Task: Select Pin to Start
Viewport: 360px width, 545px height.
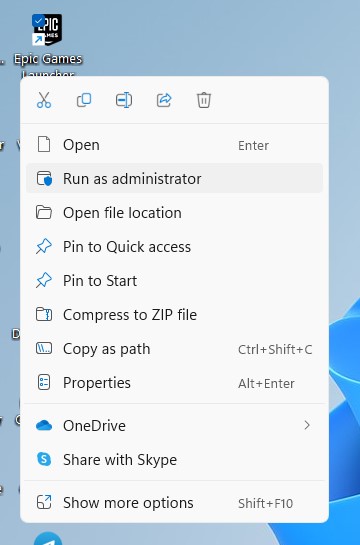Action: (174, 281)
